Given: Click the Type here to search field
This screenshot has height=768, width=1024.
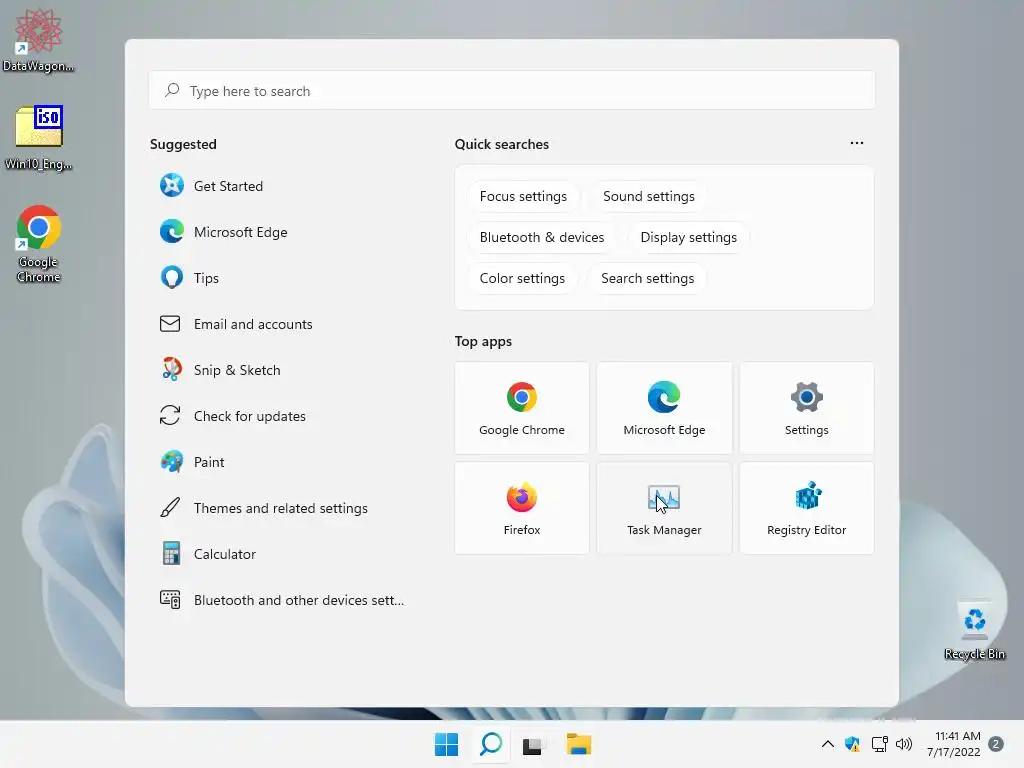Looking at the screenshot, I should (512, 91).
